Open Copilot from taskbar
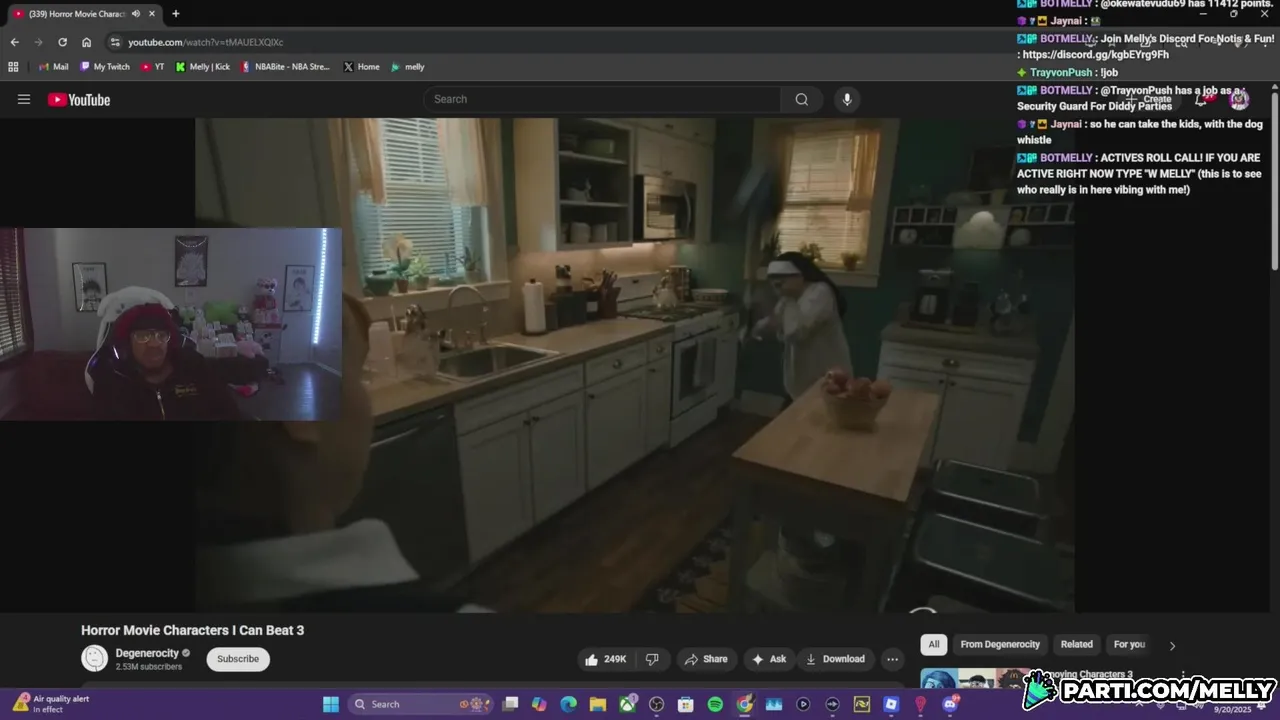Viewport: 1280px width, 720px height. click(540, 704)
